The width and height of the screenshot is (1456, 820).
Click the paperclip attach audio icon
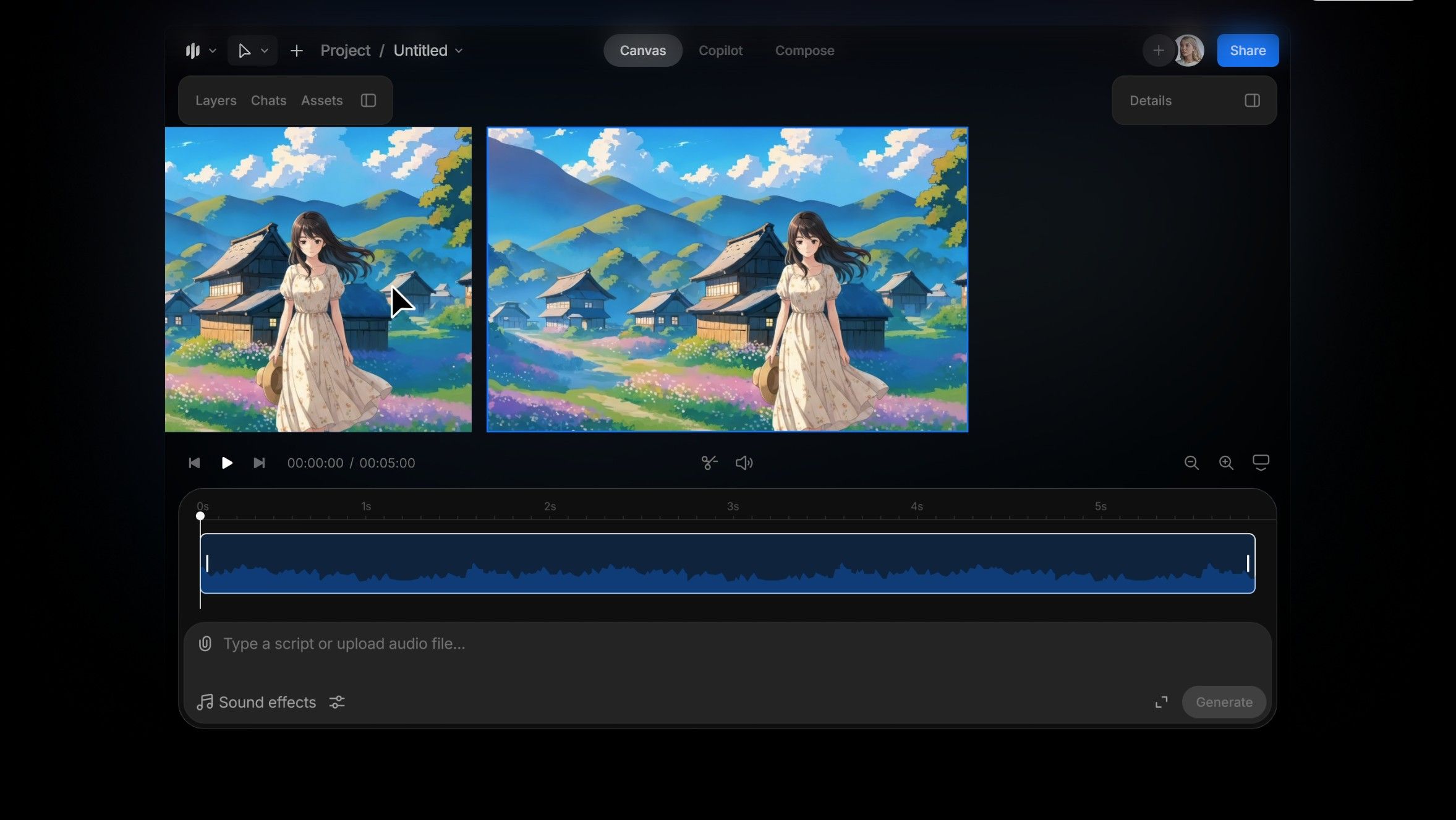pyautogui.click(x=205, y=644)
